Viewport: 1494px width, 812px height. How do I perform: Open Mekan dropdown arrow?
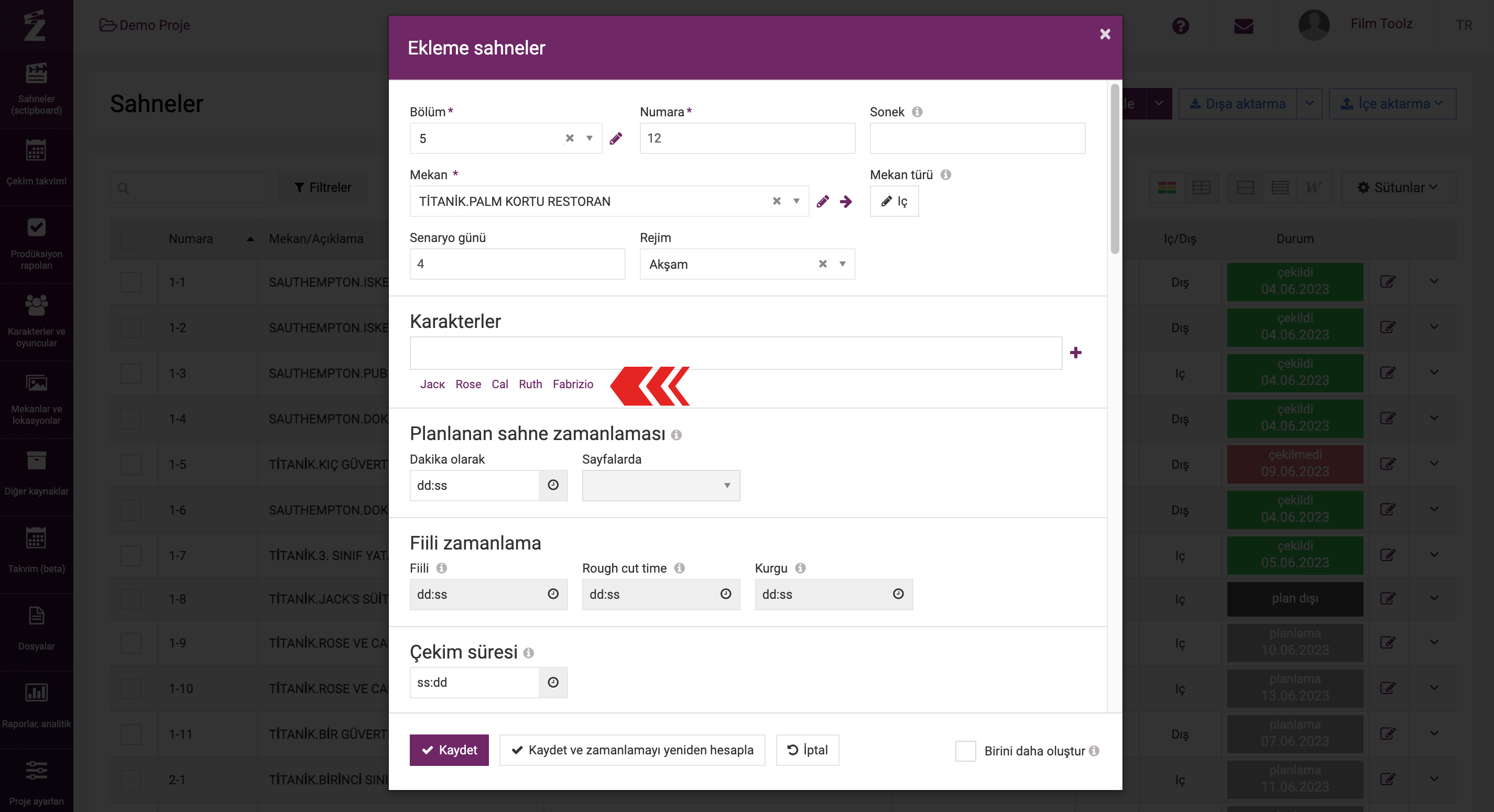[797, 201]
